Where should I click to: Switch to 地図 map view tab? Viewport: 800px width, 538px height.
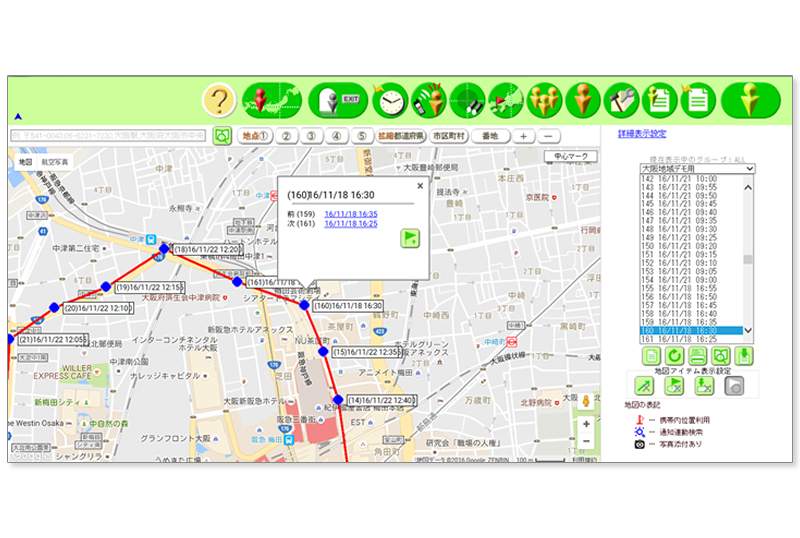[x=26, y=162]
